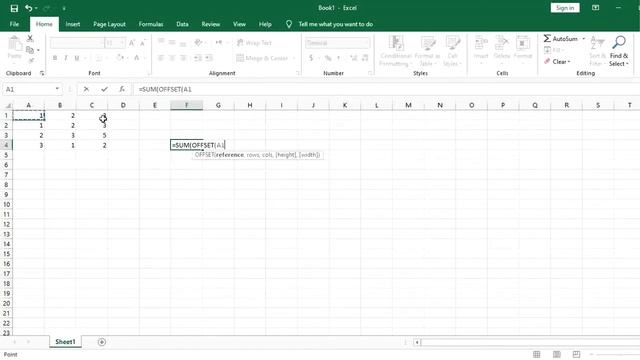
Task: Click Tell me what you want to do
Action: (336, 24)
